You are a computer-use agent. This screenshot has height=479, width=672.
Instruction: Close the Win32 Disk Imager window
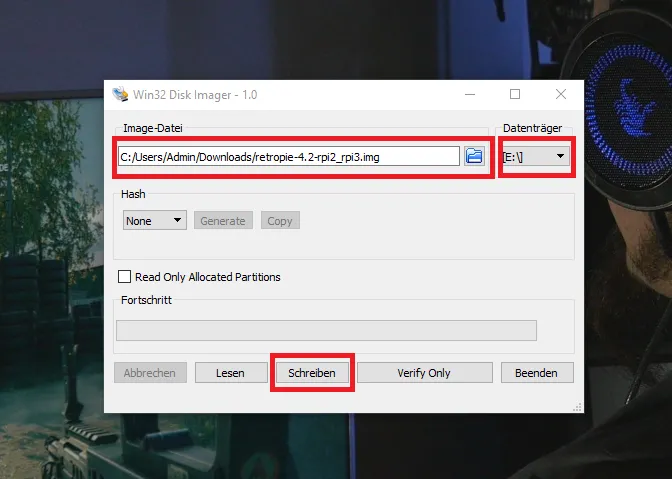(x=561, y=94)
